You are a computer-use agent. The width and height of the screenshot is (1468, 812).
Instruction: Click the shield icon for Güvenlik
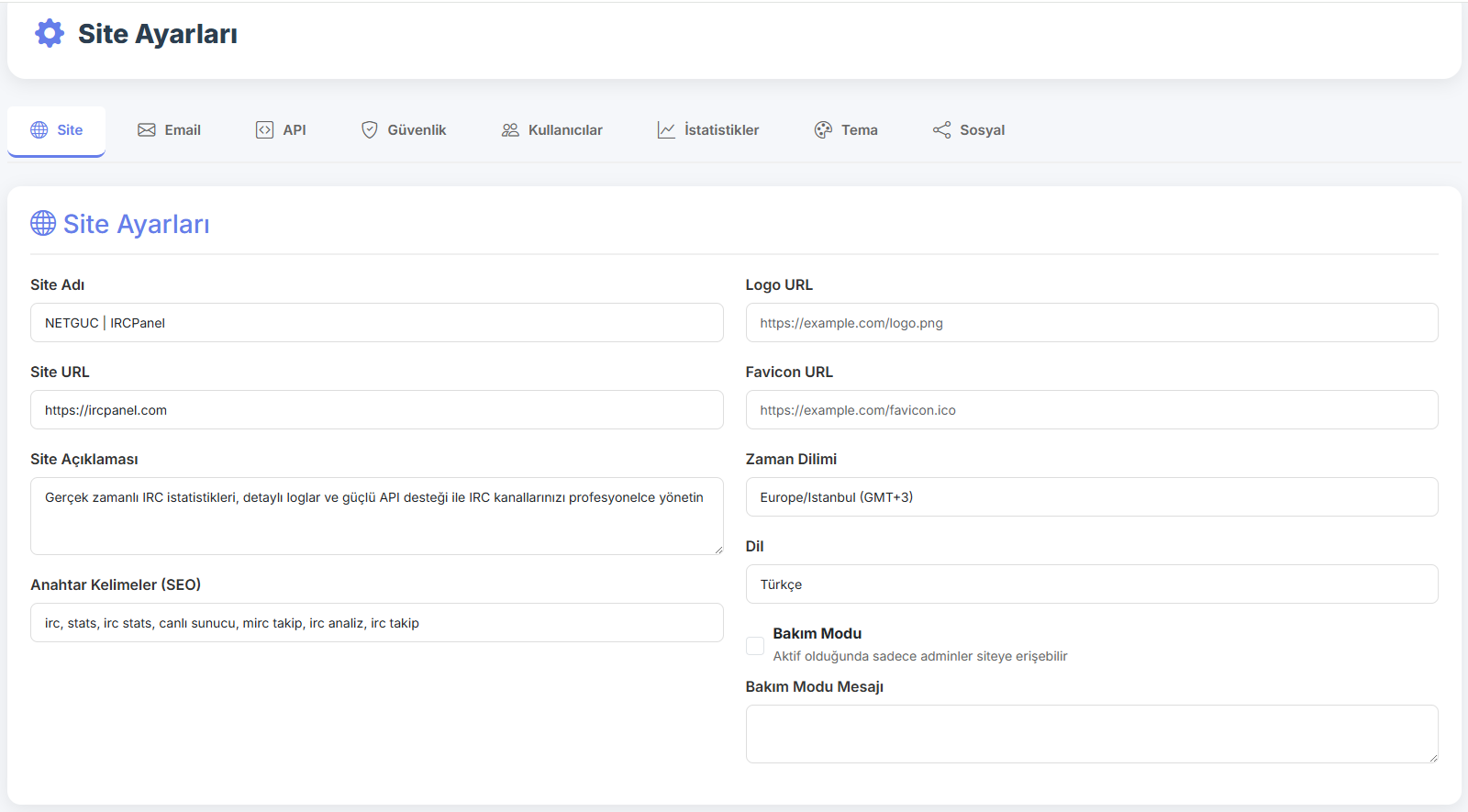tap(370, 130)
